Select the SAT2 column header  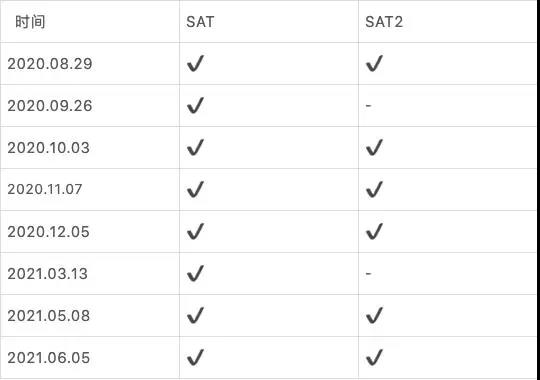point(384,22)
